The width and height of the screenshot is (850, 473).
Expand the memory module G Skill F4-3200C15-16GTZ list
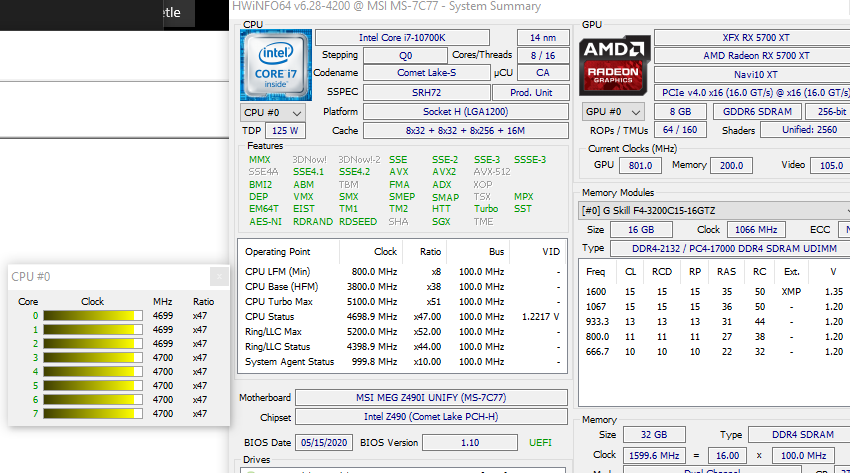coord(714,210)
